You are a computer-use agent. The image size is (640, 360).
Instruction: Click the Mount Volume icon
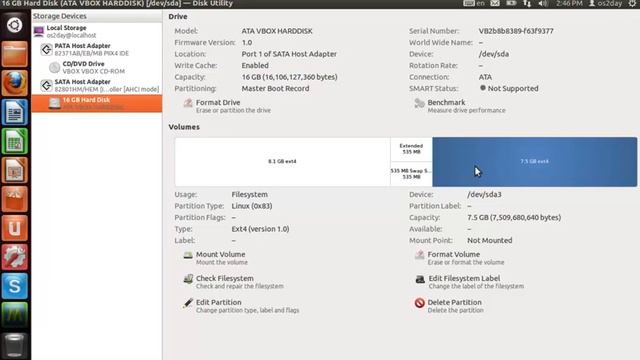(x=188, y=255)
